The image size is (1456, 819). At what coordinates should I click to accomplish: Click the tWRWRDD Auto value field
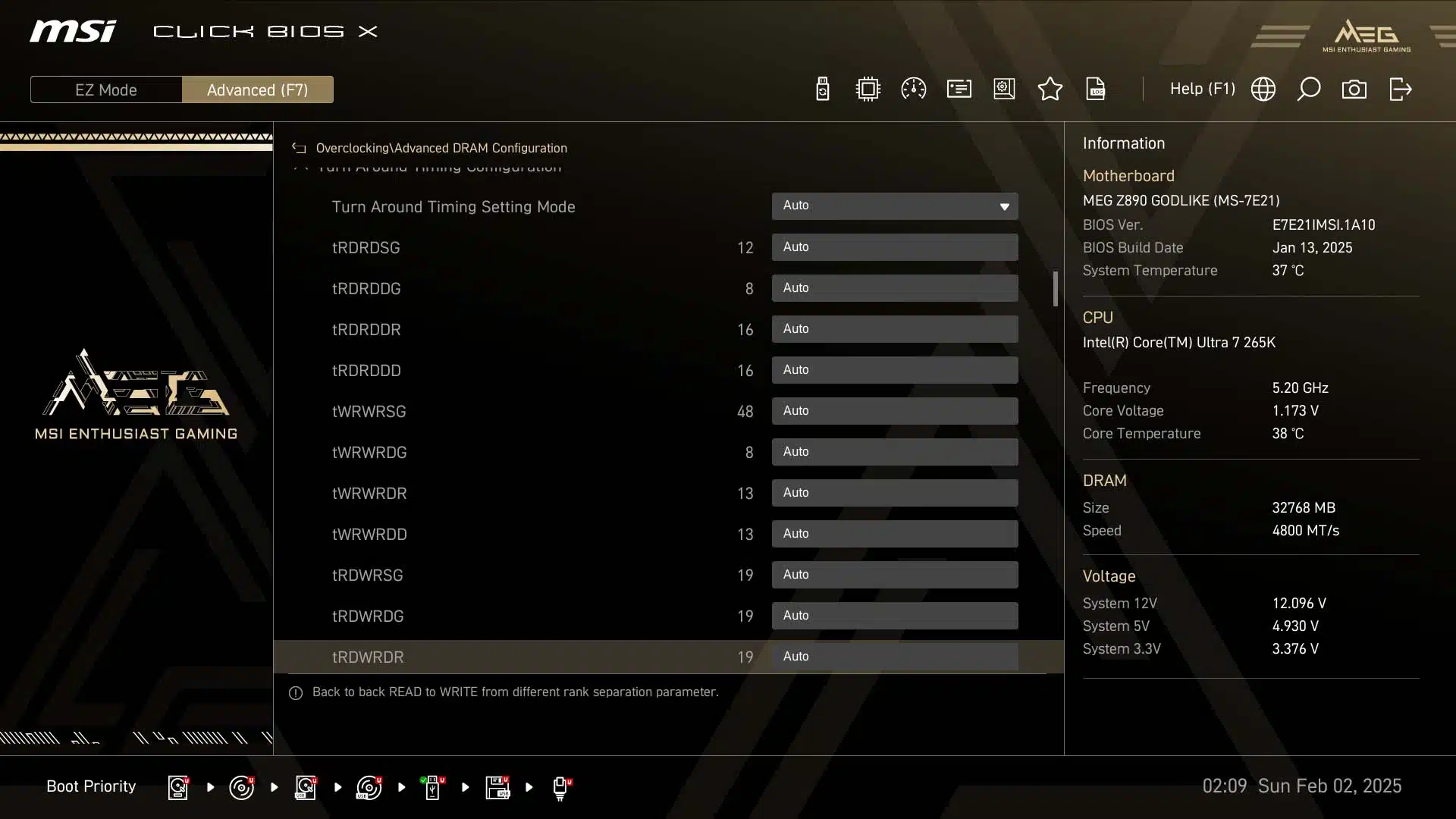895,534
